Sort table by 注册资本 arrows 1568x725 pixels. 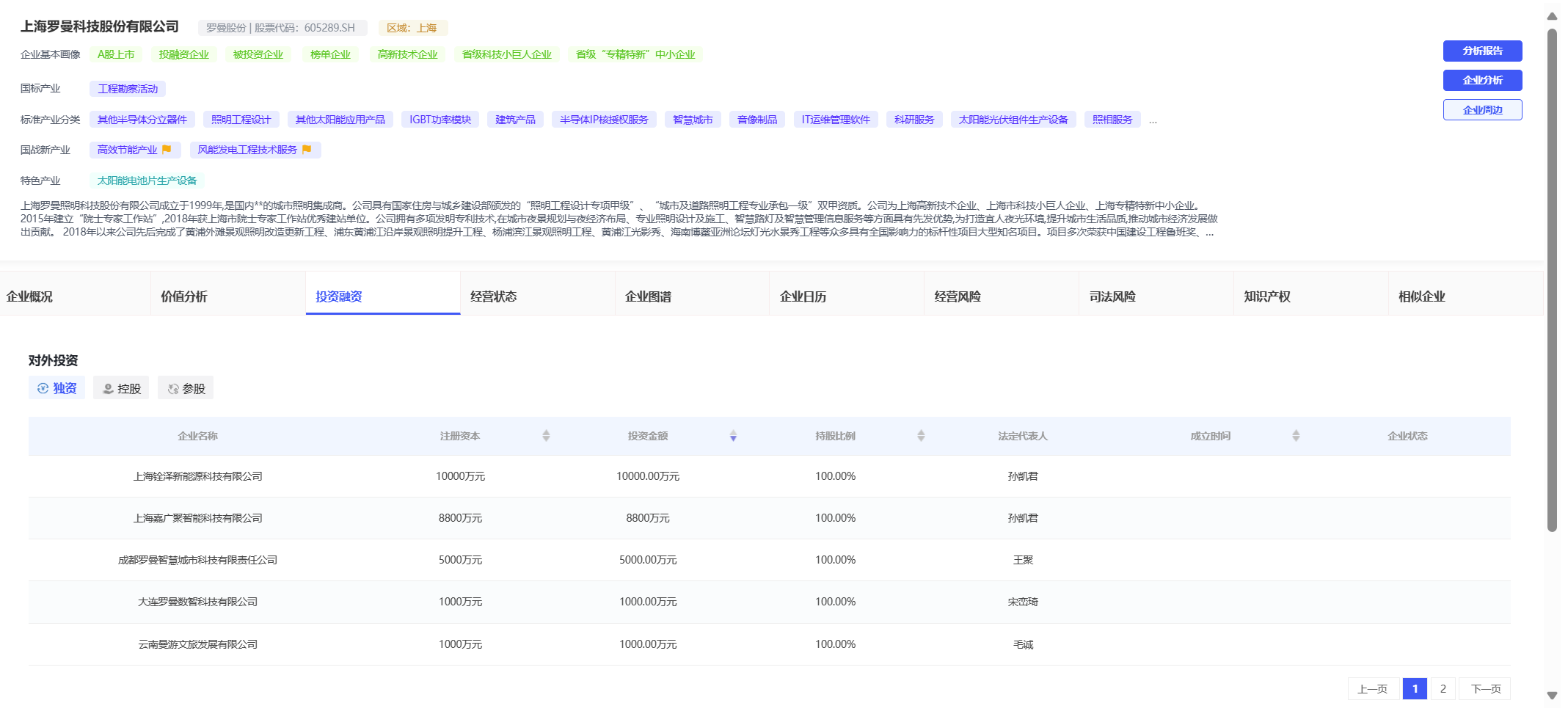click(x=546, y=436)
